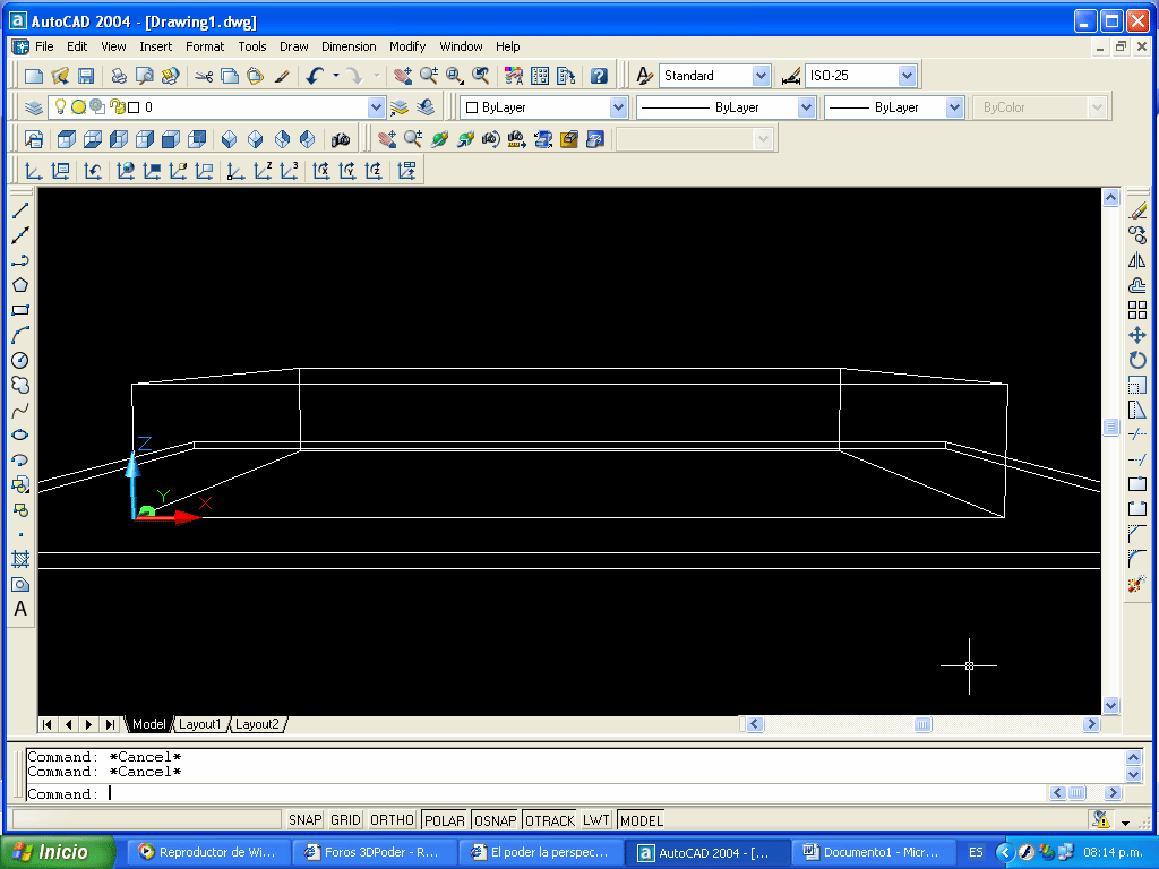Screen dimensions: 1159x869
Task: Click the Array tool in Modify toolbar
Action: 1138,310
